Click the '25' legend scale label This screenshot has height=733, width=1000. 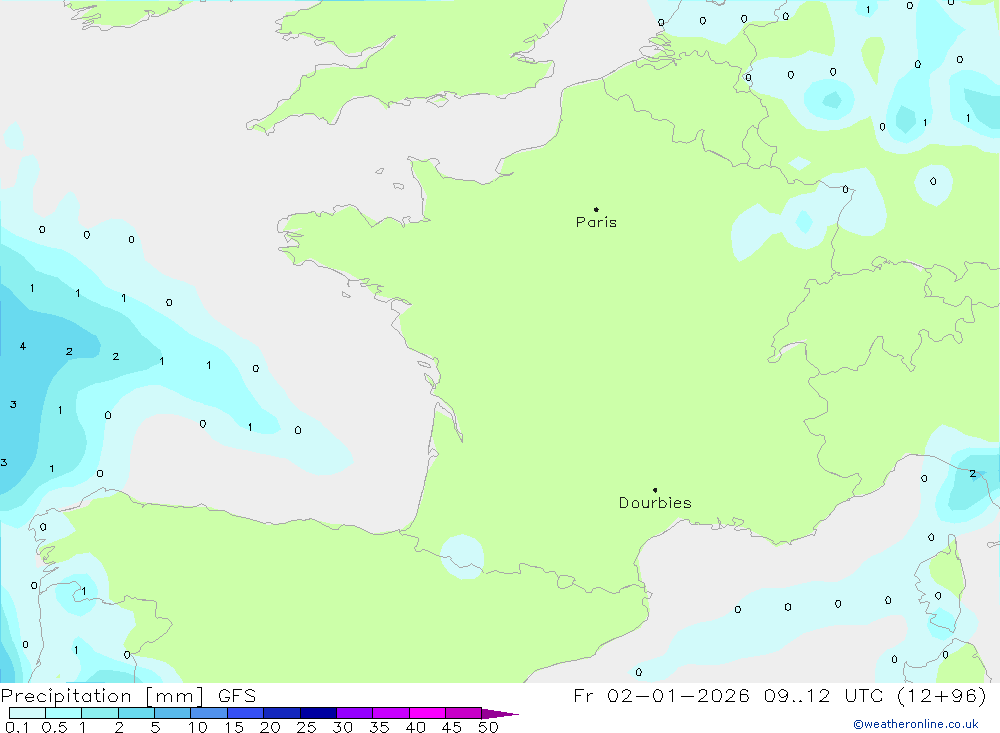(x=306, y=727)
